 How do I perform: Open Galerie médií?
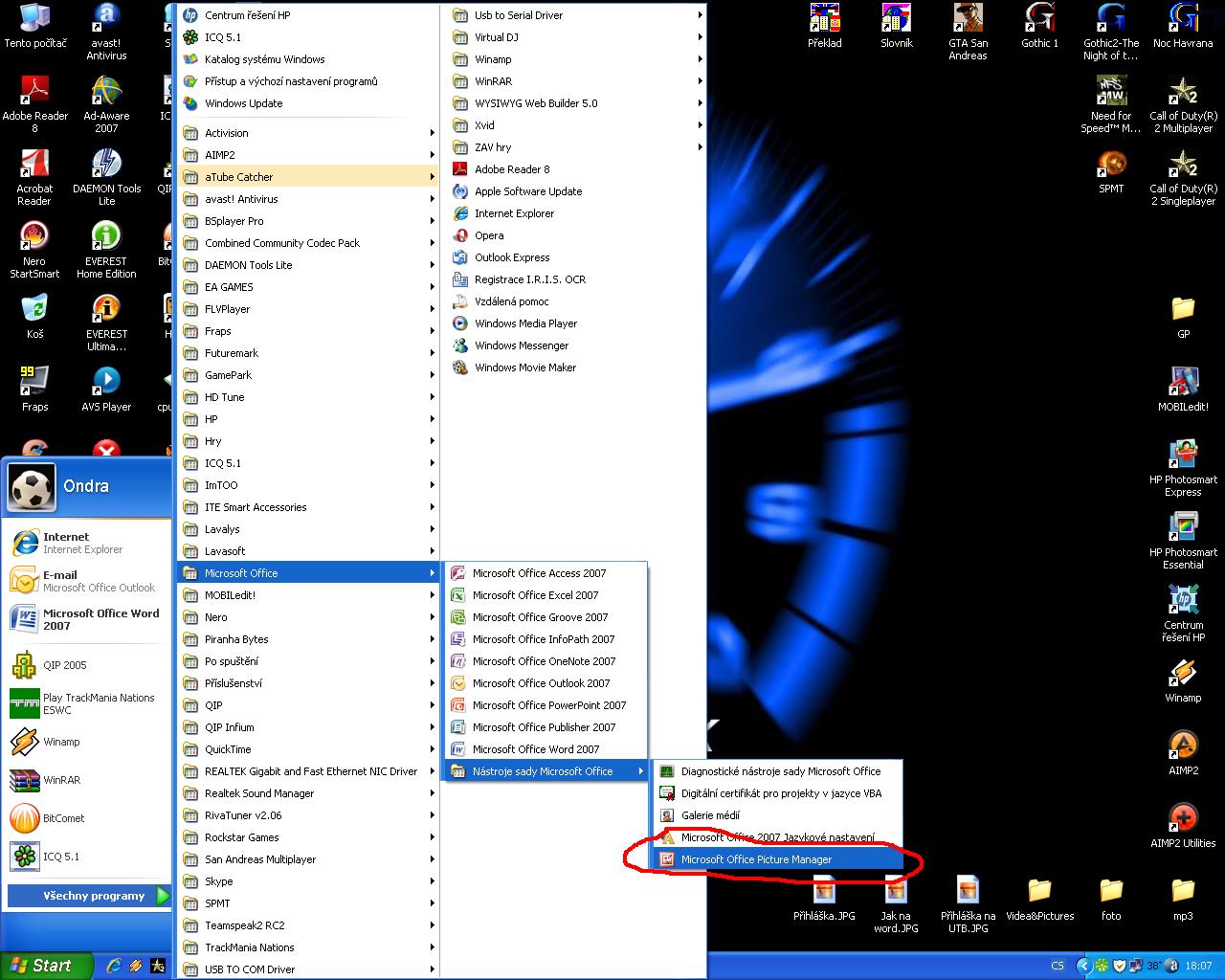(777, 815)
